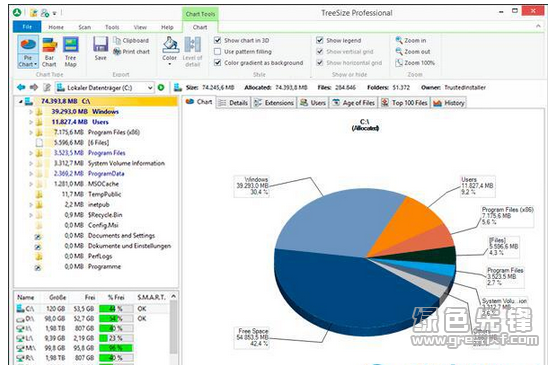Go back with blue left arrow

[x=21, y=87]
